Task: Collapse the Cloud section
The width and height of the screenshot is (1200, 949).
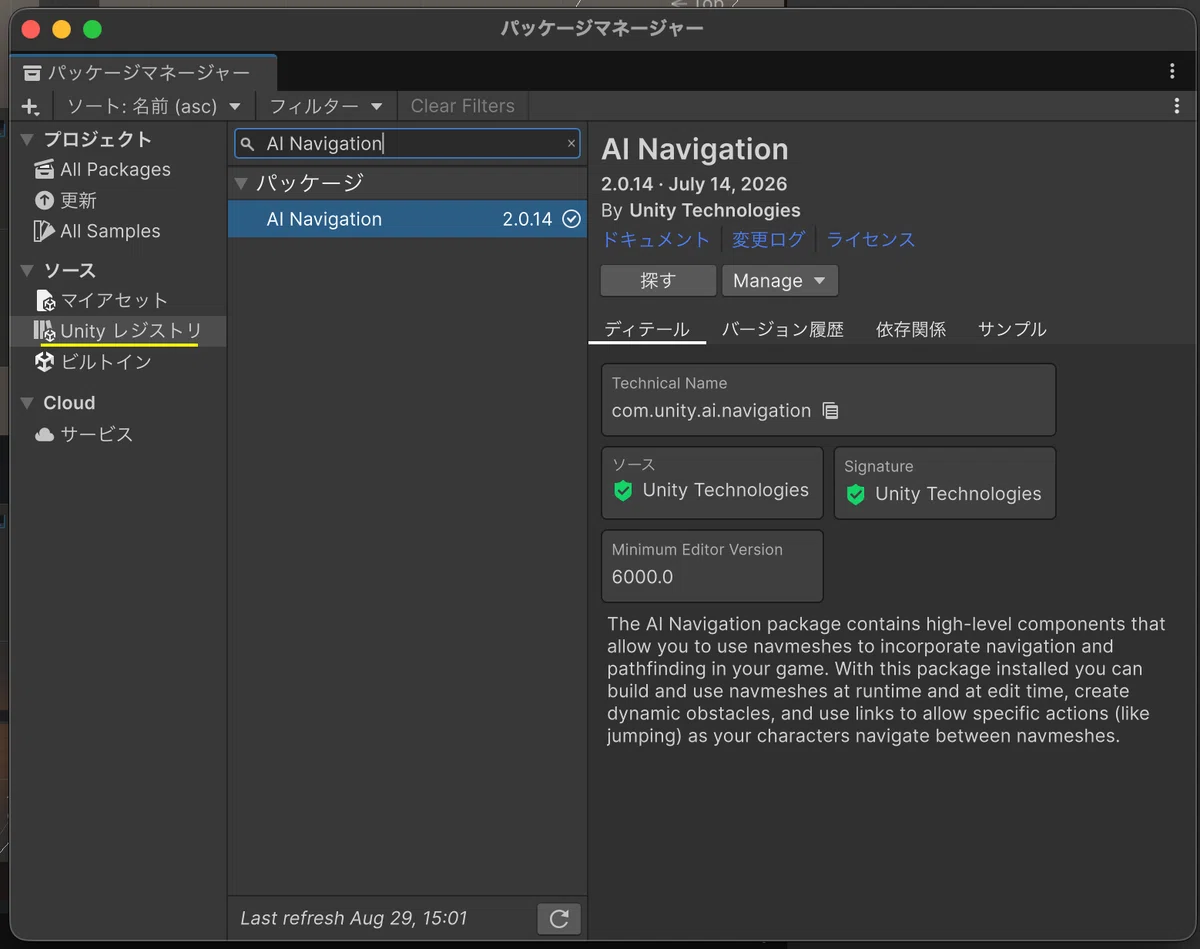Action: [27, 403]
